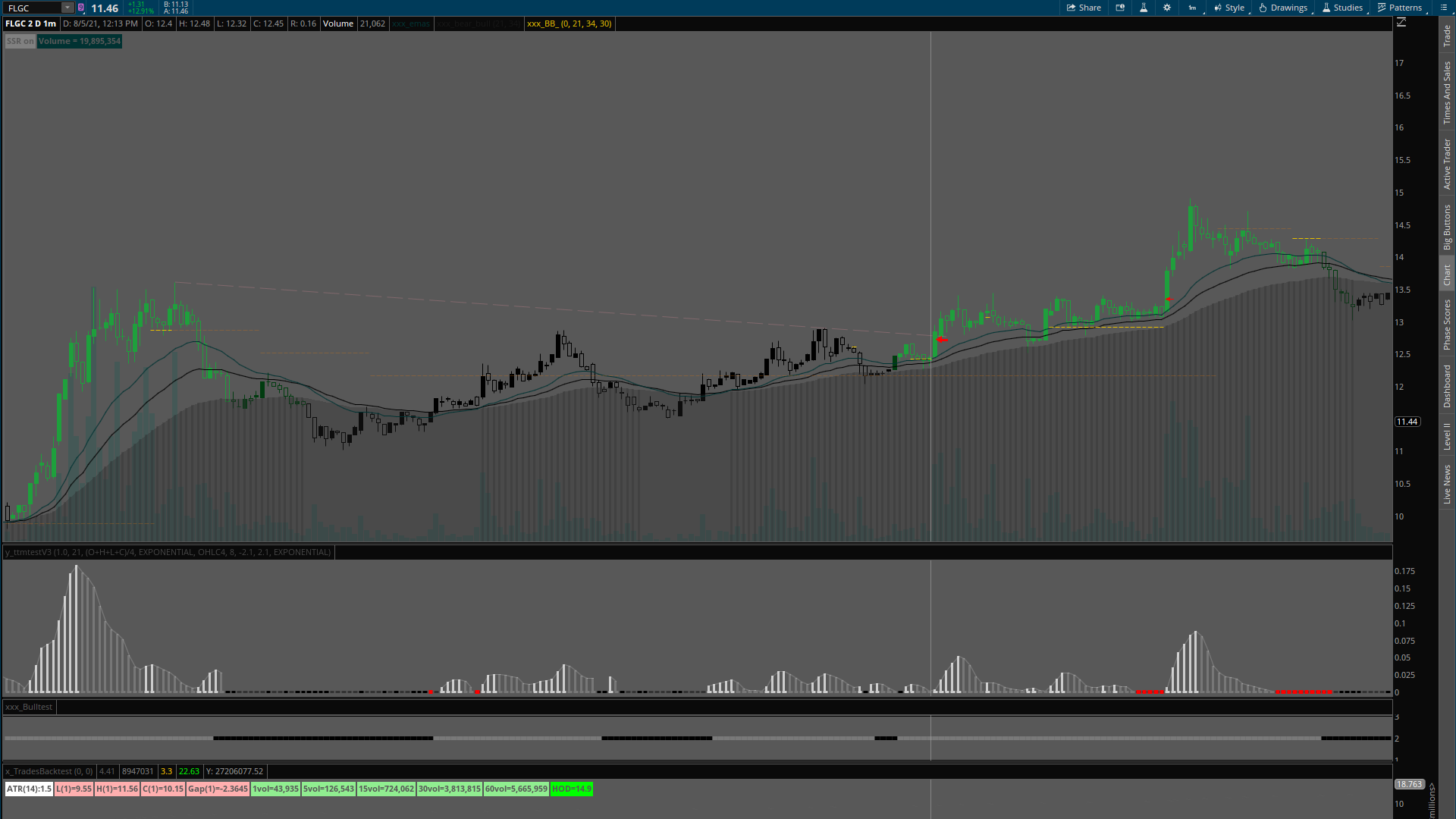Click the FLGC symbol input field
Viewport: 1456px width, 819px height.
[32, 8]
